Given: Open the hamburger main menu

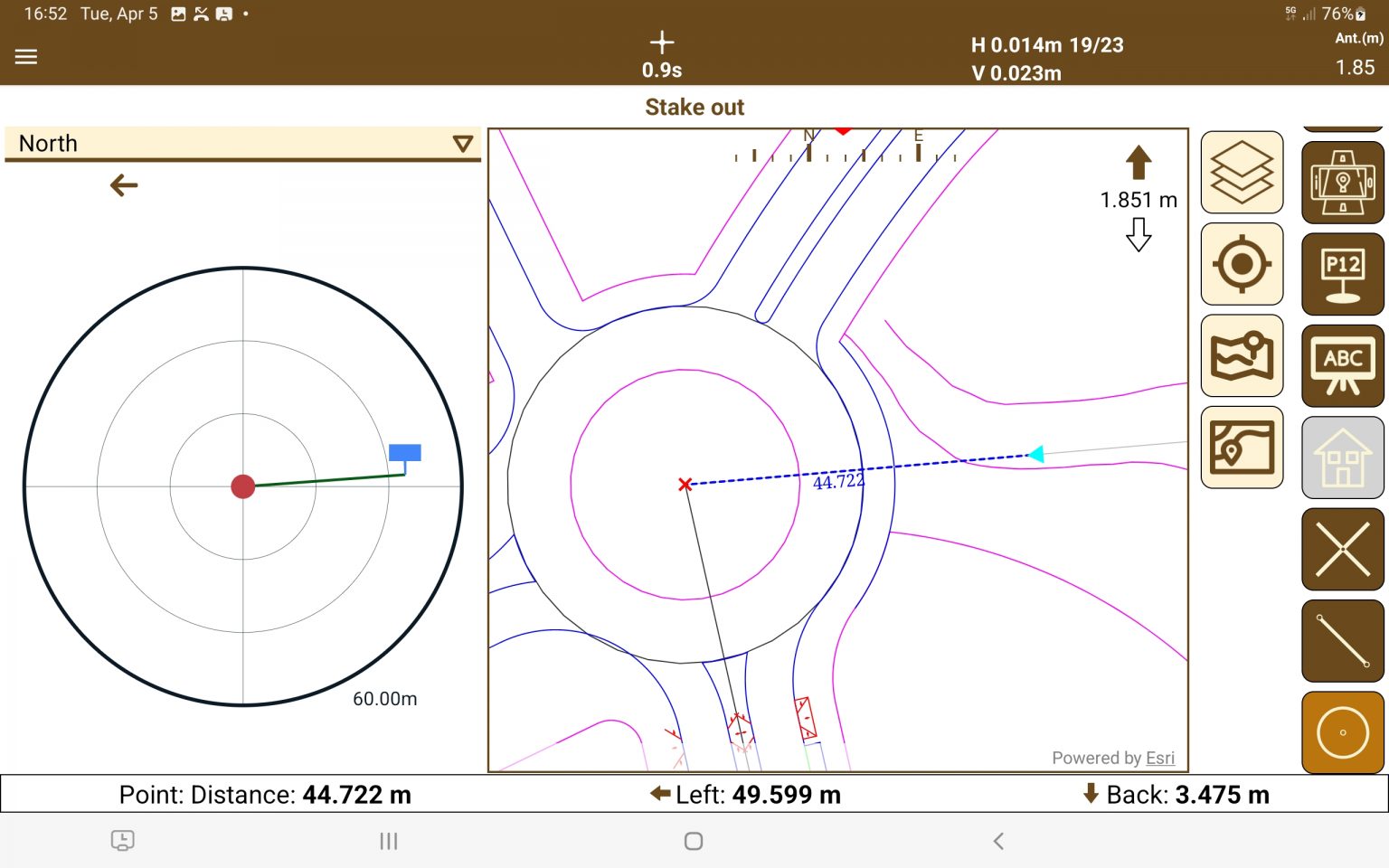Looking at the screenshot, I should tap(26, 56).
